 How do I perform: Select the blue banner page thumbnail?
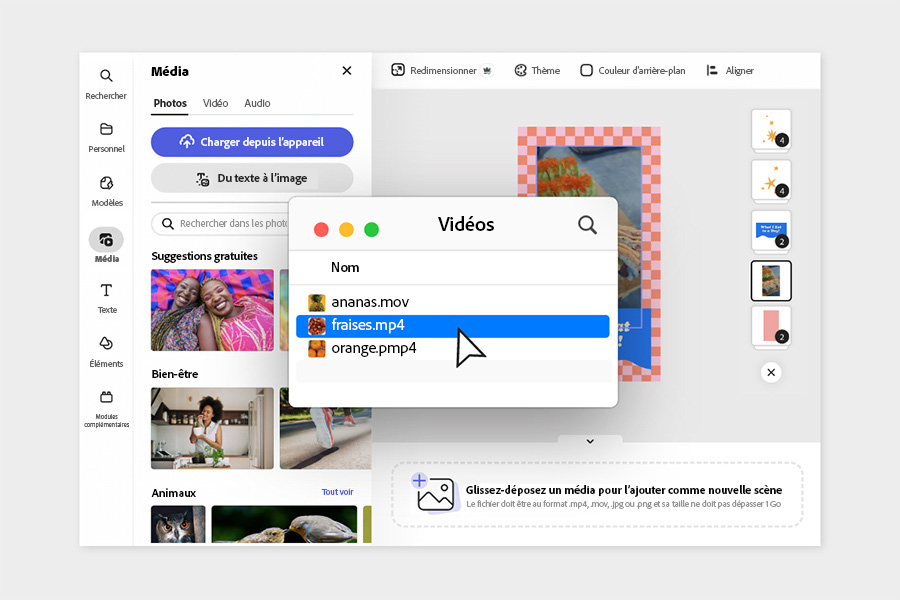tap(771, 231)
